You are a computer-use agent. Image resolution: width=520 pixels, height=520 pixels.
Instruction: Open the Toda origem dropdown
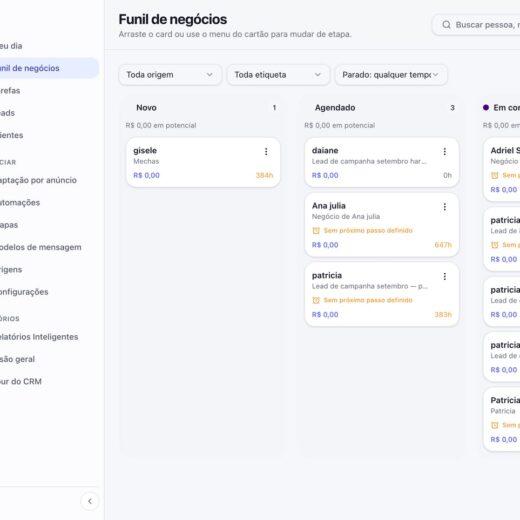(170, 75)
